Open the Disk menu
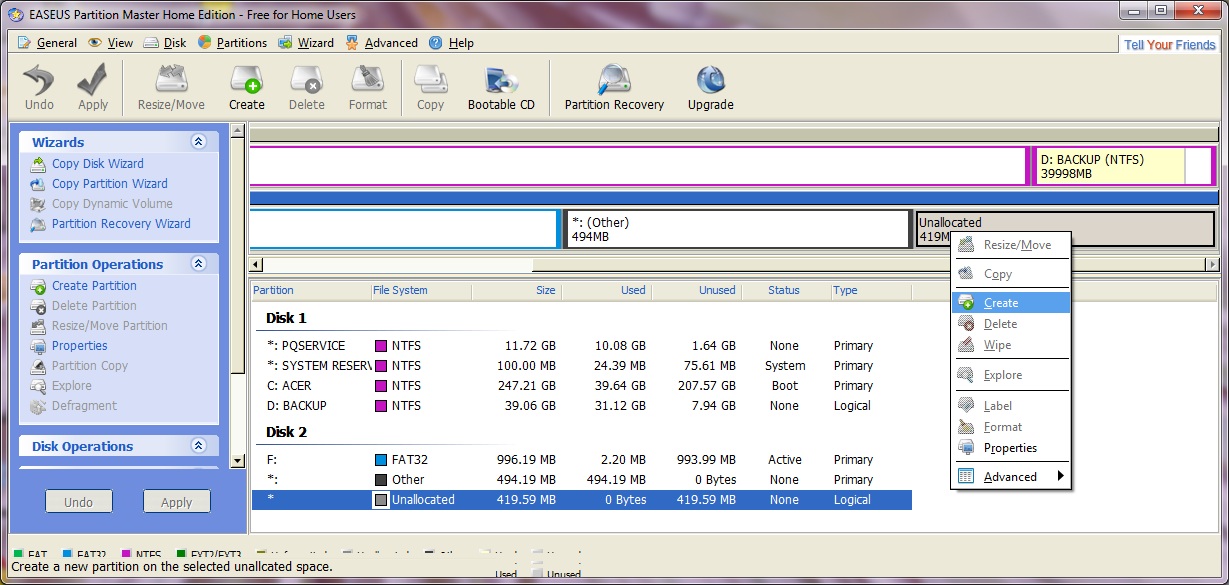This screenshot has height=585, width=1229. point(165,43)
